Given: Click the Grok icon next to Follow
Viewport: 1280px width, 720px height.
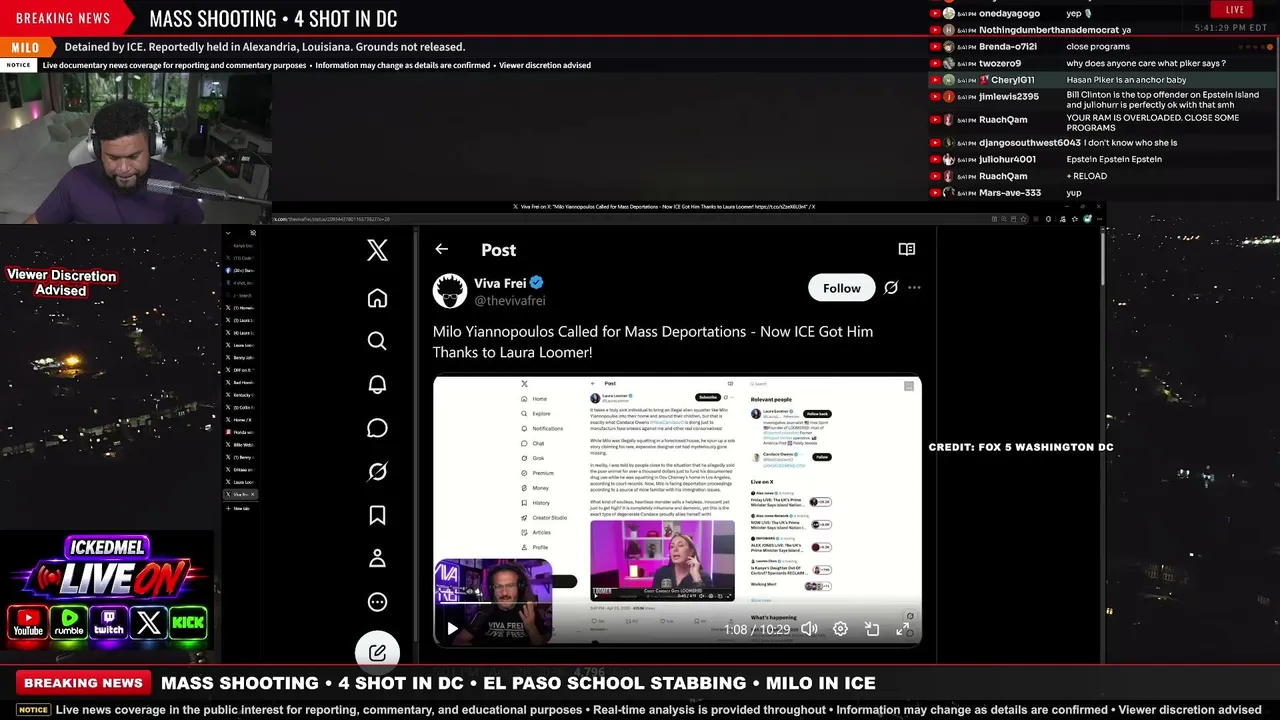Looking at the screenshot, I should (891, 288).
